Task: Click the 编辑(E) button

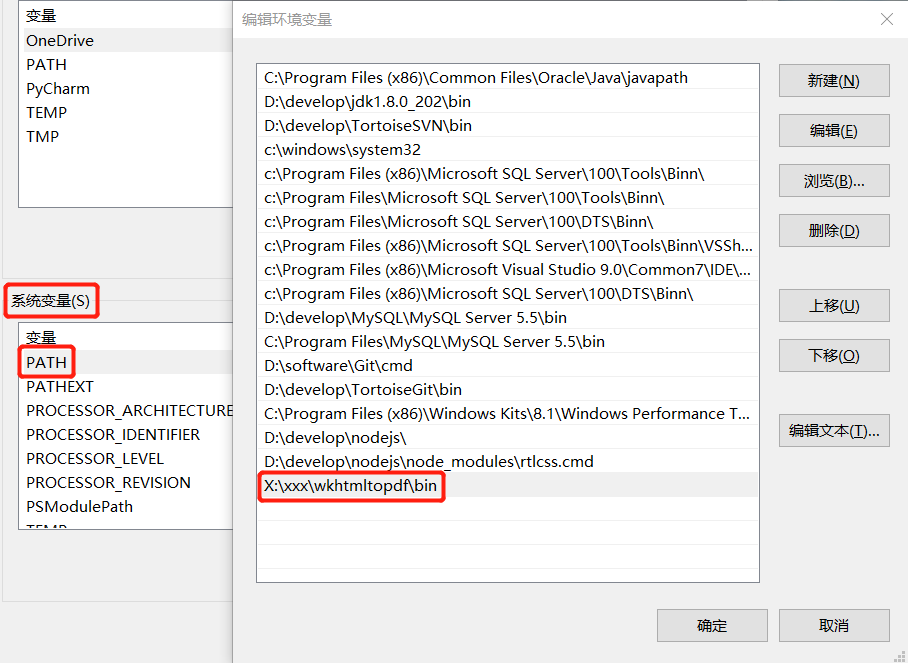Action: point(834,130)
